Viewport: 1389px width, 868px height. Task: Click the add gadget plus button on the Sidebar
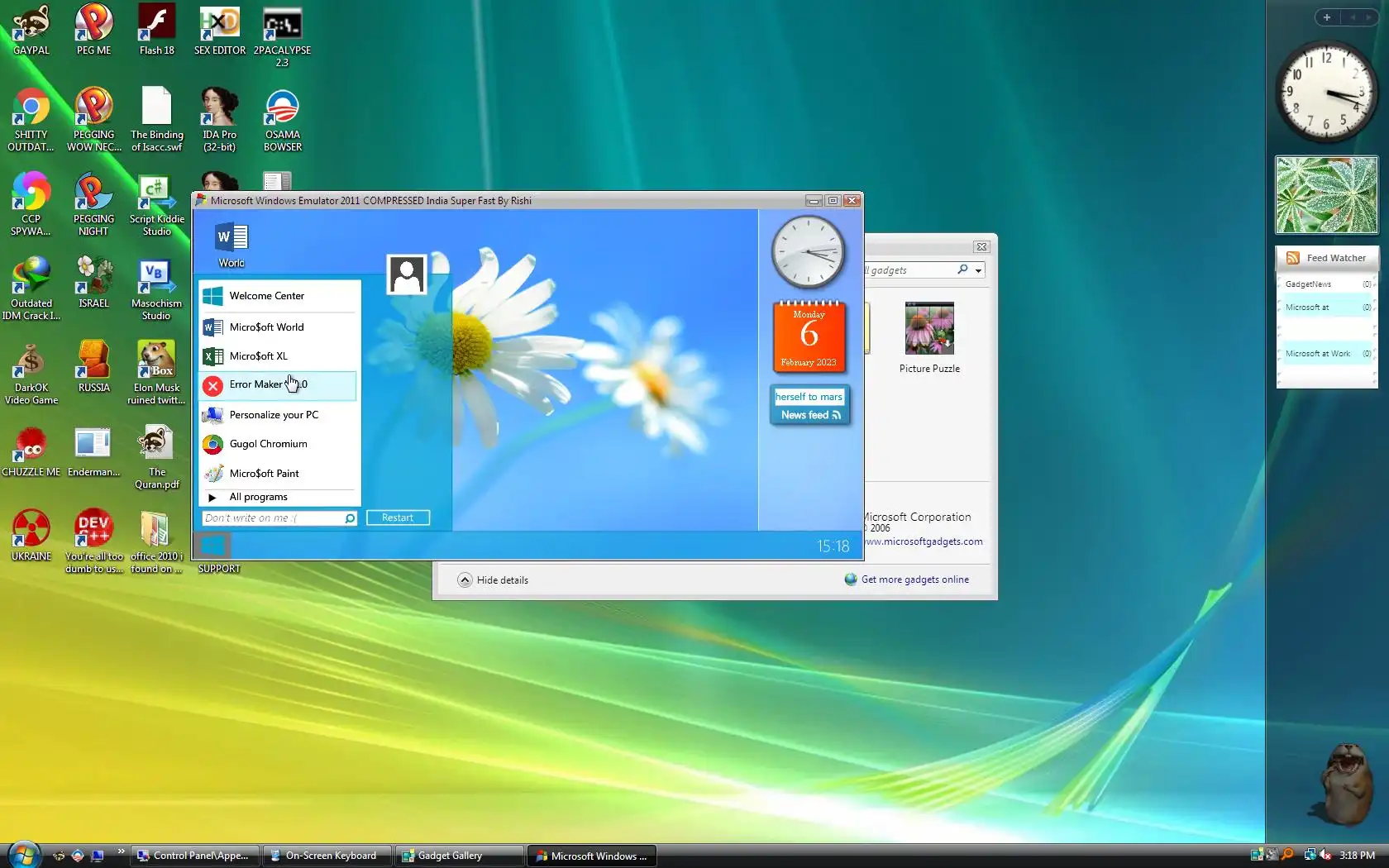1327,17
